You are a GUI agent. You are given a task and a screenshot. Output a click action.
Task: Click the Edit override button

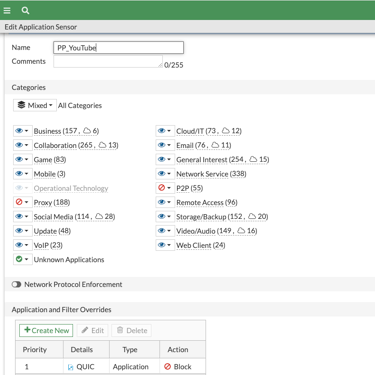click(x=93, y=330)
